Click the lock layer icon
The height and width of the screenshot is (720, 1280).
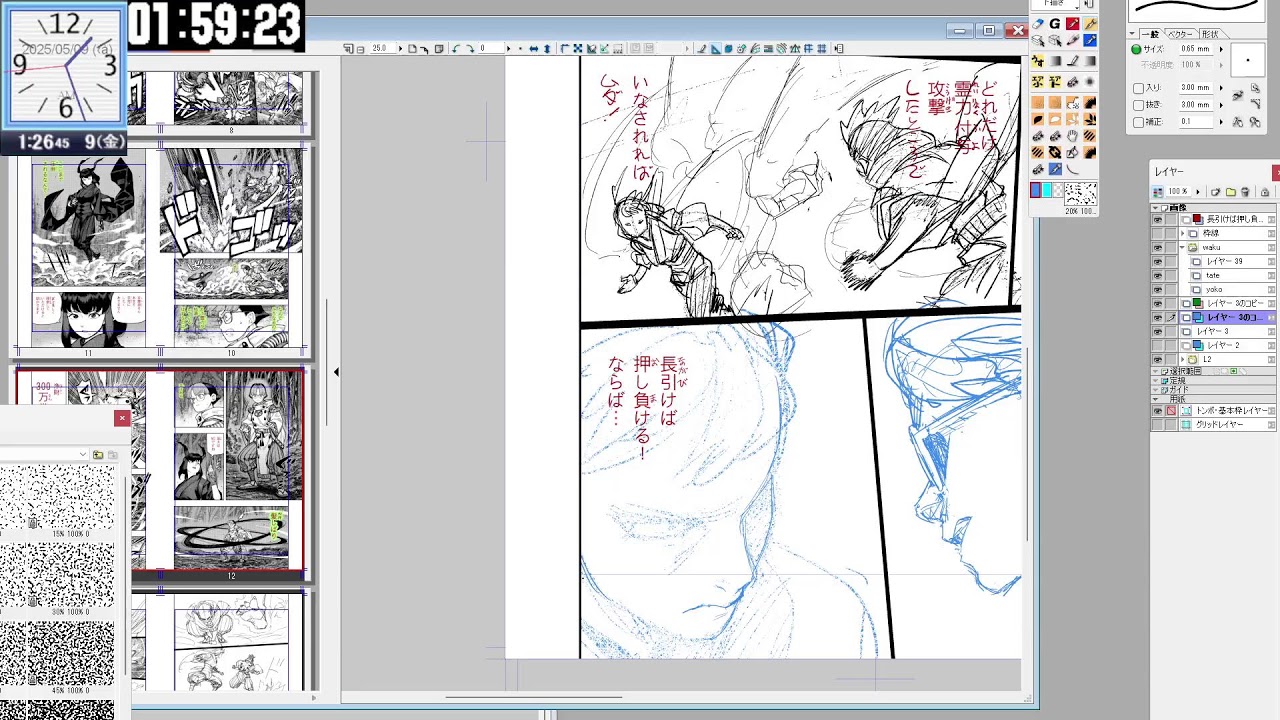pyautogui.click(x=1264, y=192)
